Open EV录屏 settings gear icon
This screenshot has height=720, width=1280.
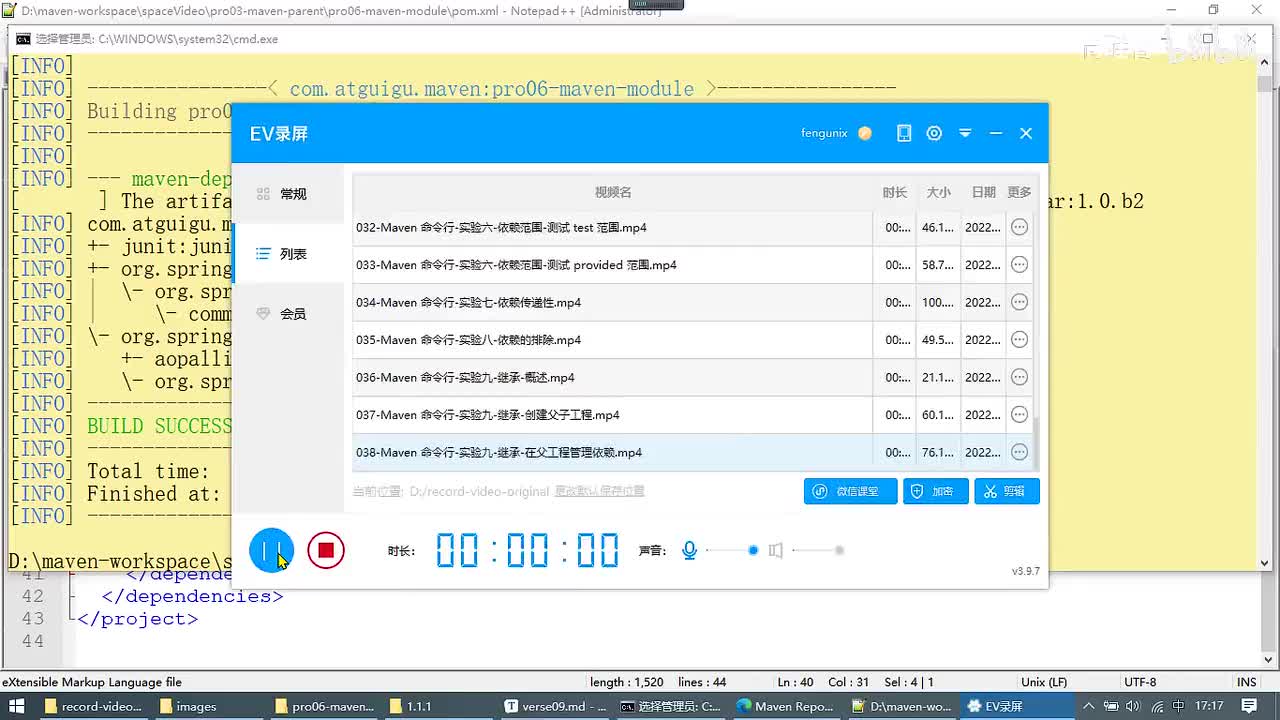[x=934, y=133]
